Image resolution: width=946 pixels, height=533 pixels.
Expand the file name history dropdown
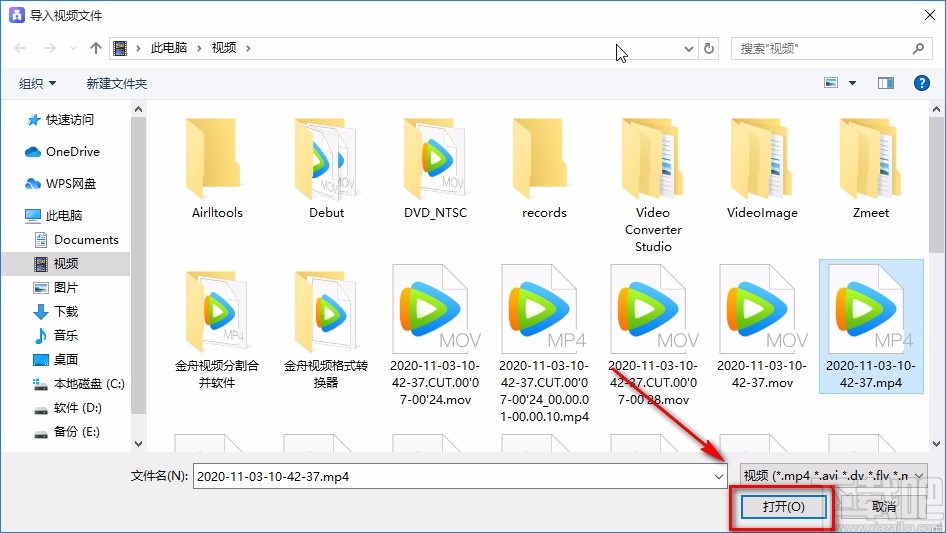tap(719, 476)
